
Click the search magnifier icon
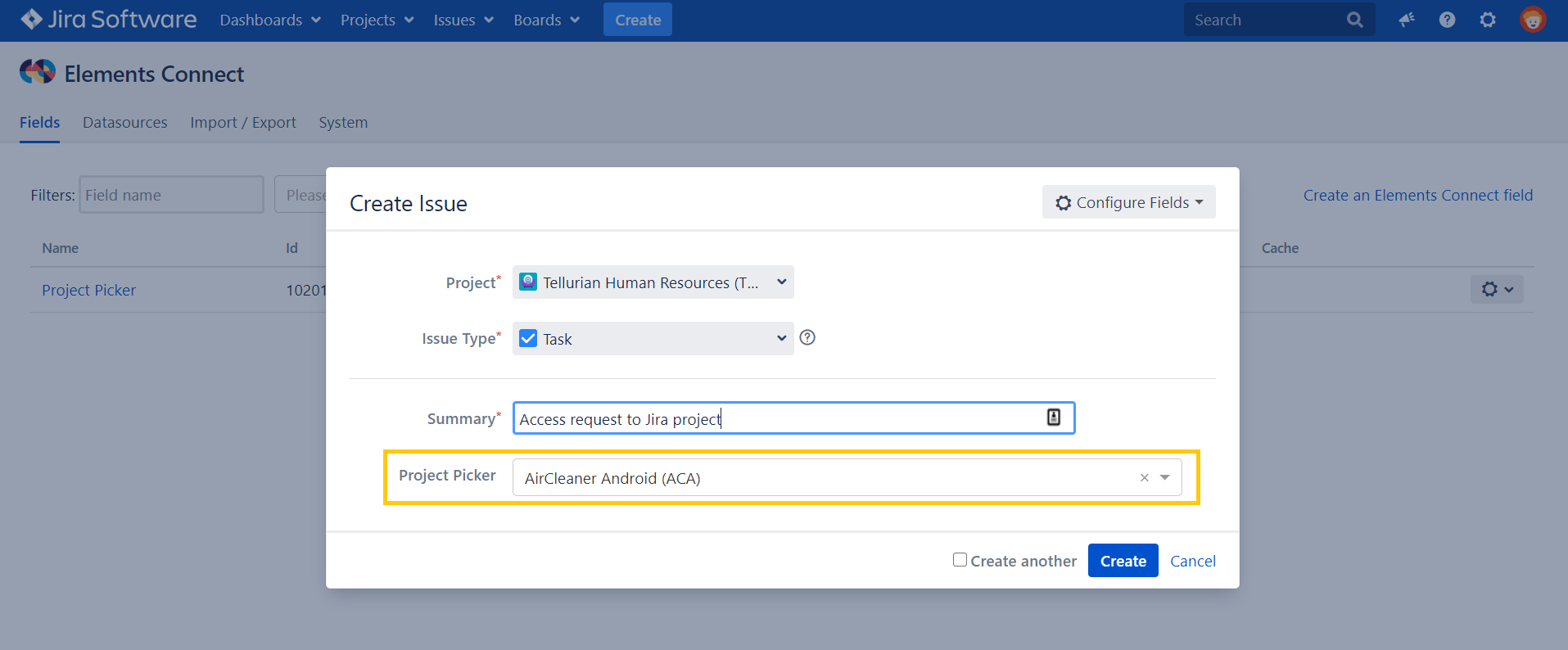pyautogui.click(x=1354, y=20)
